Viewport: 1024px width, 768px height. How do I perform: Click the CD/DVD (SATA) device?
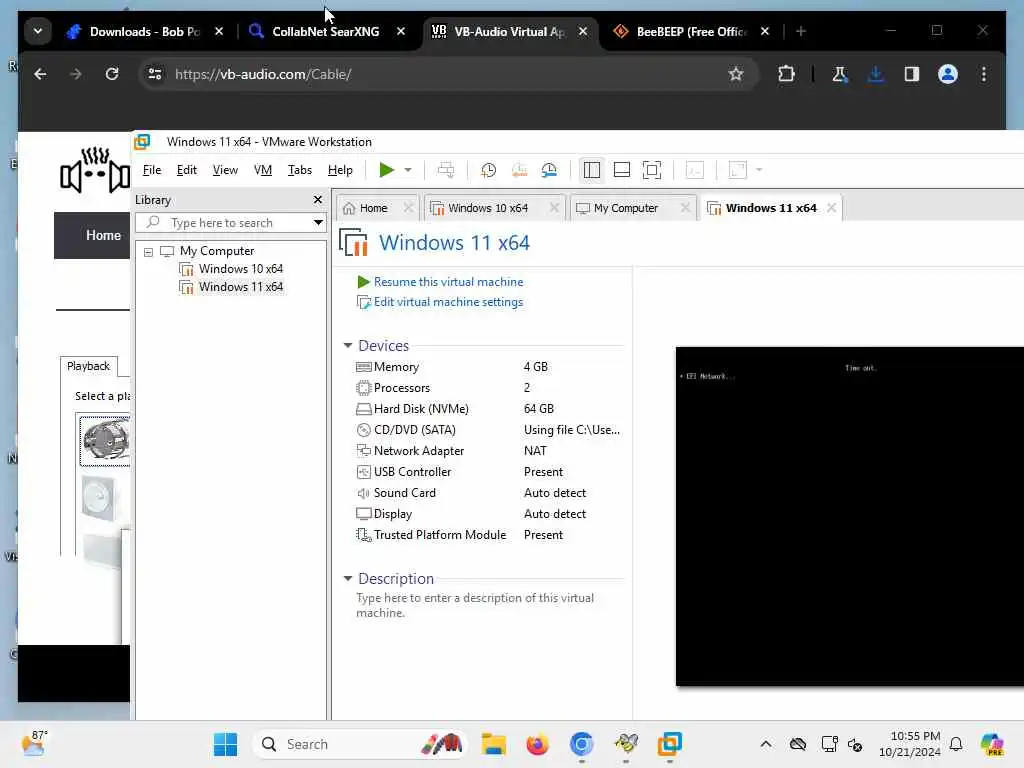tap(488, 430)
